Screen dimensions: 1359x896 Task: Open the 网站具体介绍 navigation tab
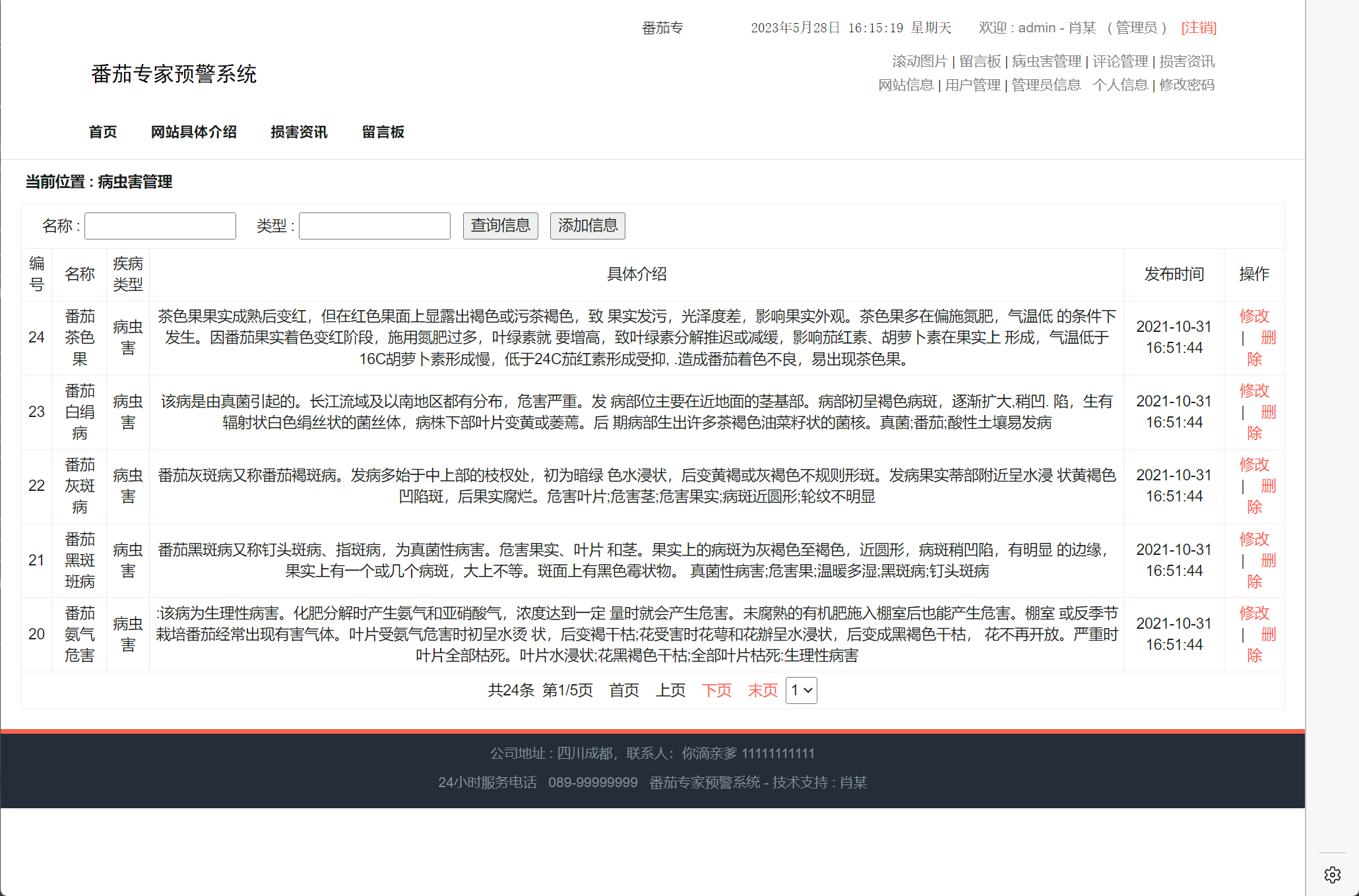pyautogui.click(x=195, y=132)
